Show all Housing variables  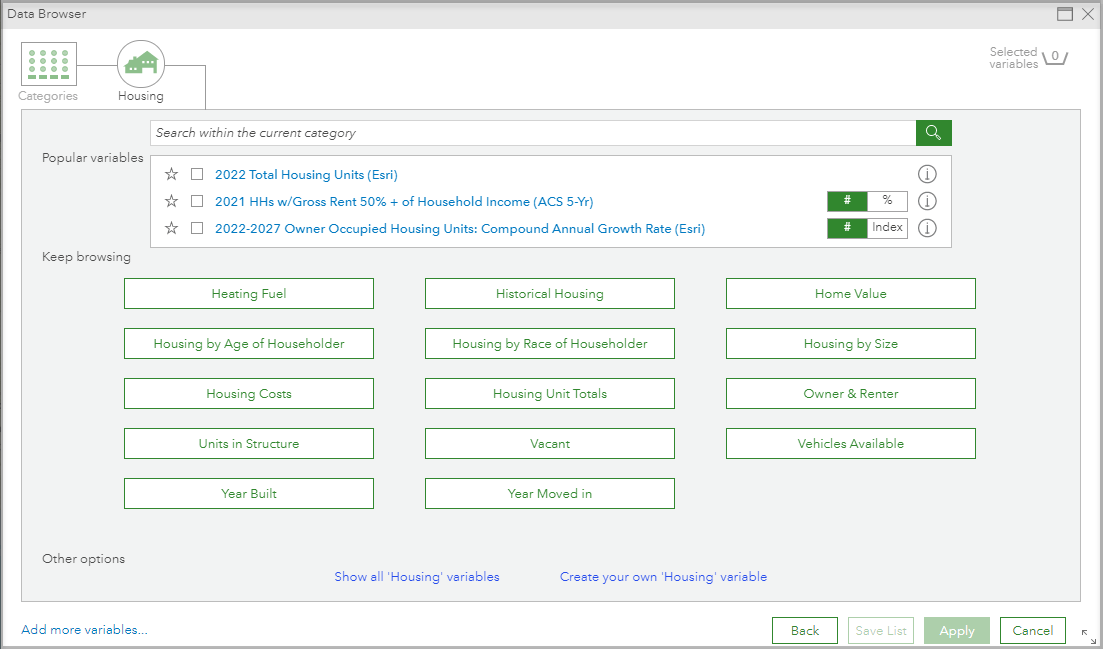point(417,576)
